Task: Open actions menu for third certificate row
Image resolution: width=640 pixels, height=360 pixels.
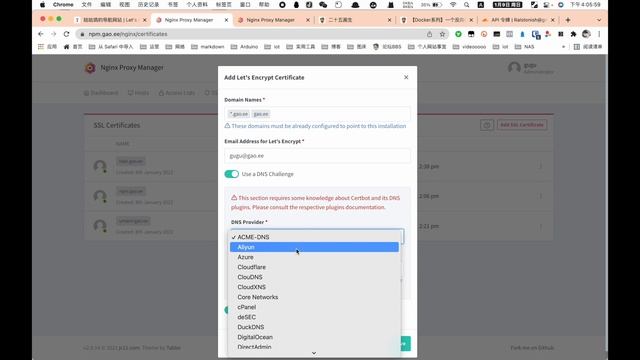Action: [x=540, y=226]
